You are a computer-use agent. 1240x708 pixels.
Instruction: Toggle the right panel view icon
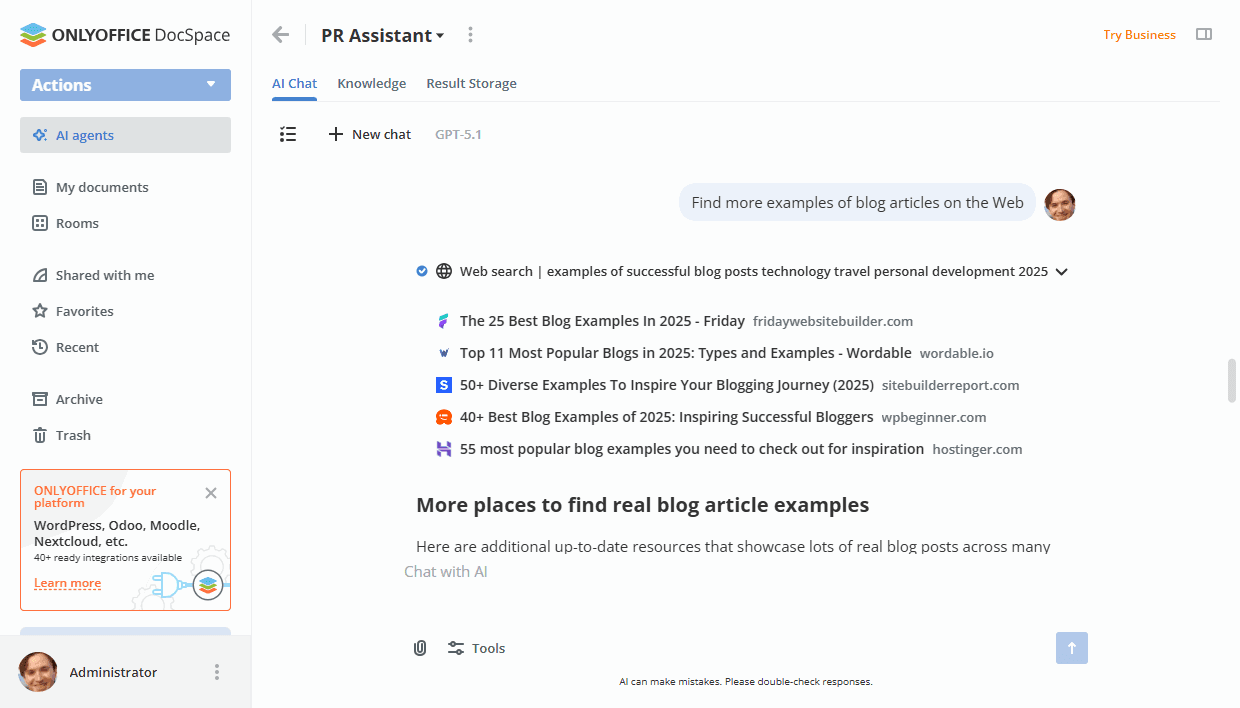(1204, 33)
